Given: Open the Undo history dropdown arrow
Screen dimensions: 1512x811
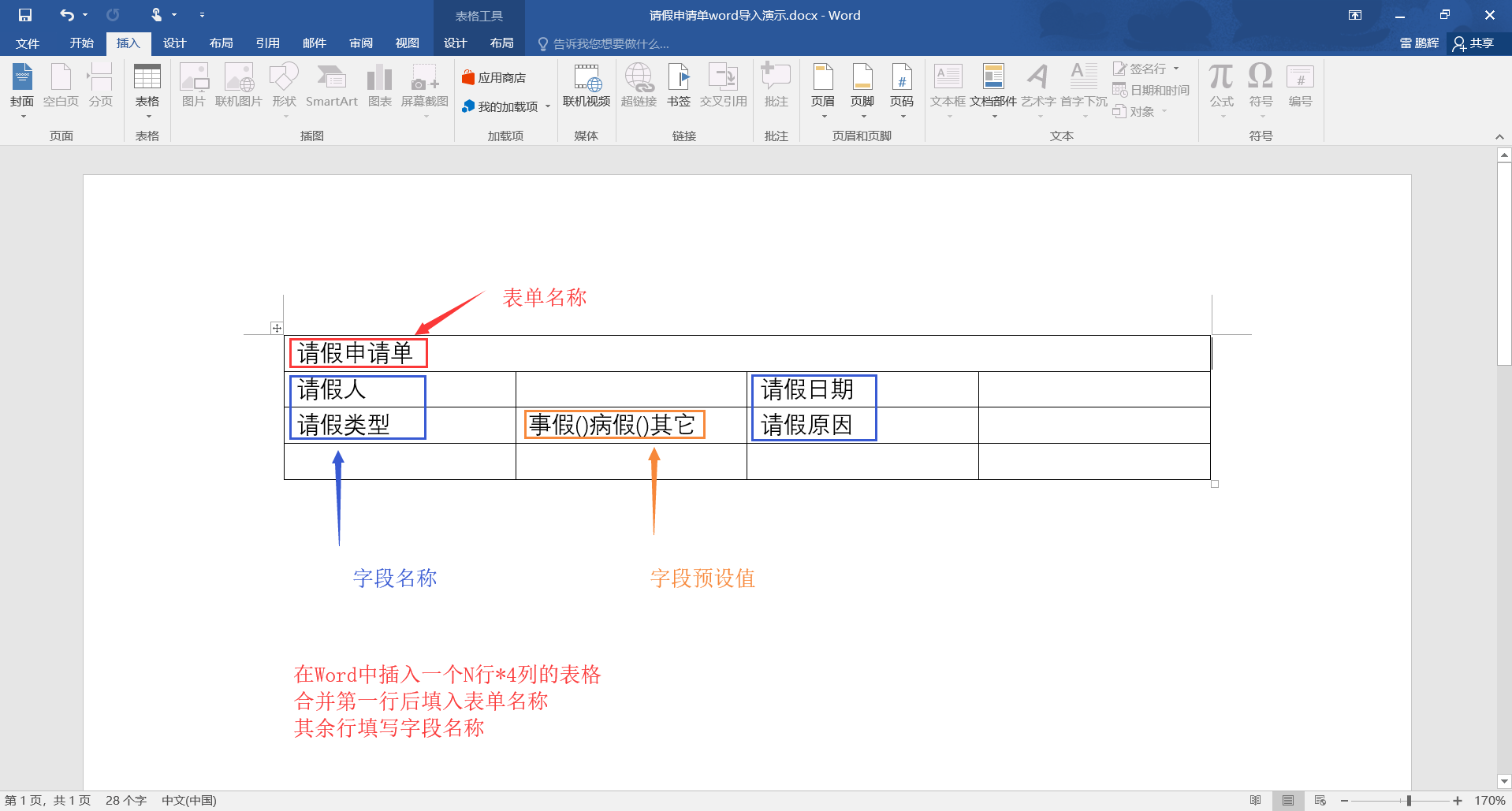Looking at the screenshot, I should [85, 15].
